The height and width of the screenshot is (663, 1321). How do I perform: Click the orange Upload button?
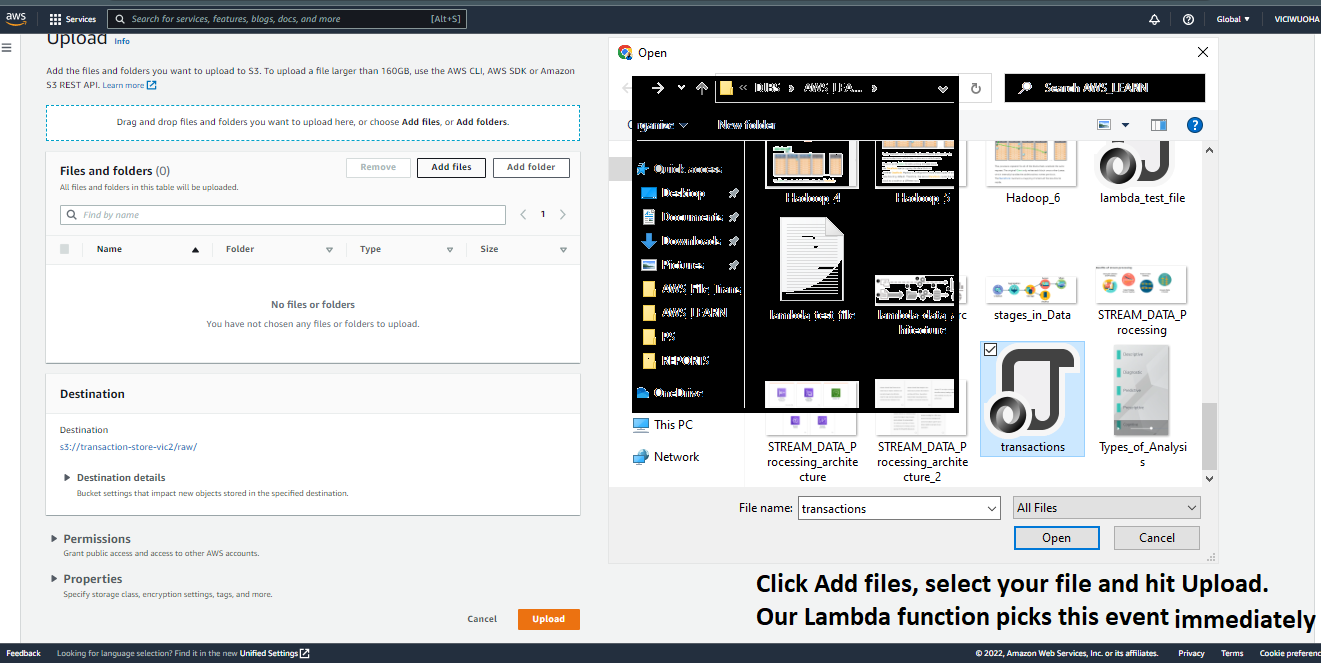click(x=548, y=619)
